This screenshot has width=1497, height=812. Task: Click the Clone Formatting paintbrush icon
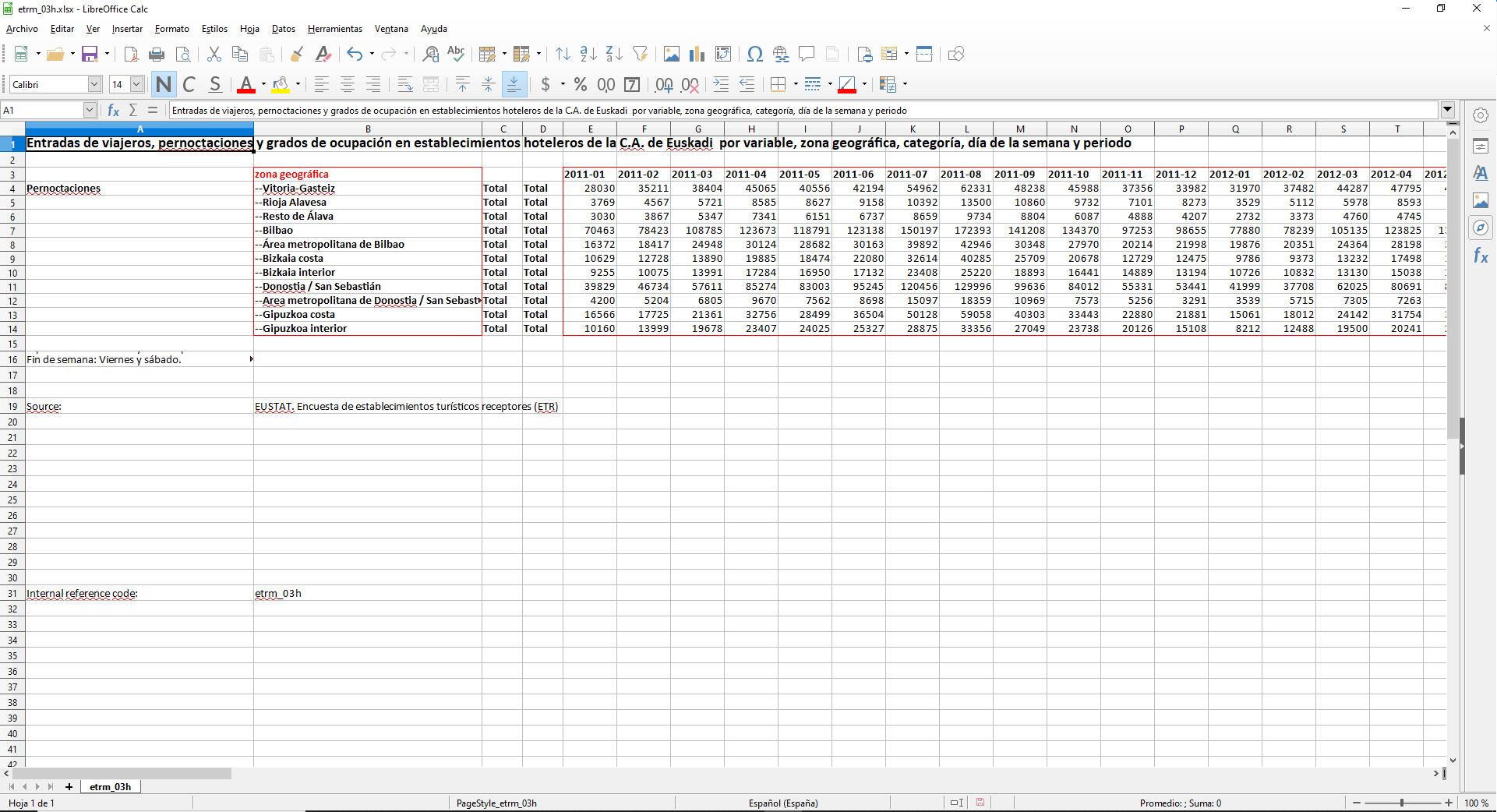(296, 54)
